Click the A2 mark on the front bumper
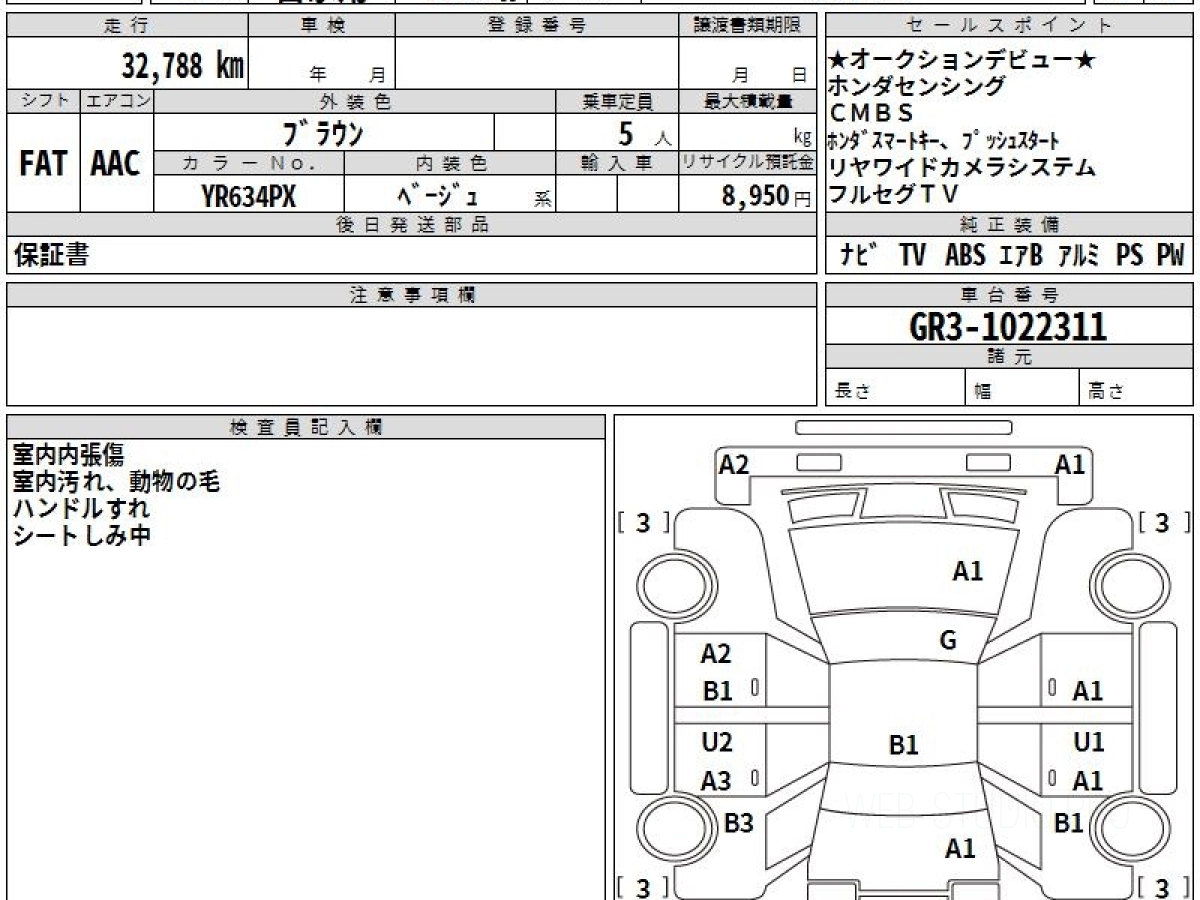 [x=734, y=464]
